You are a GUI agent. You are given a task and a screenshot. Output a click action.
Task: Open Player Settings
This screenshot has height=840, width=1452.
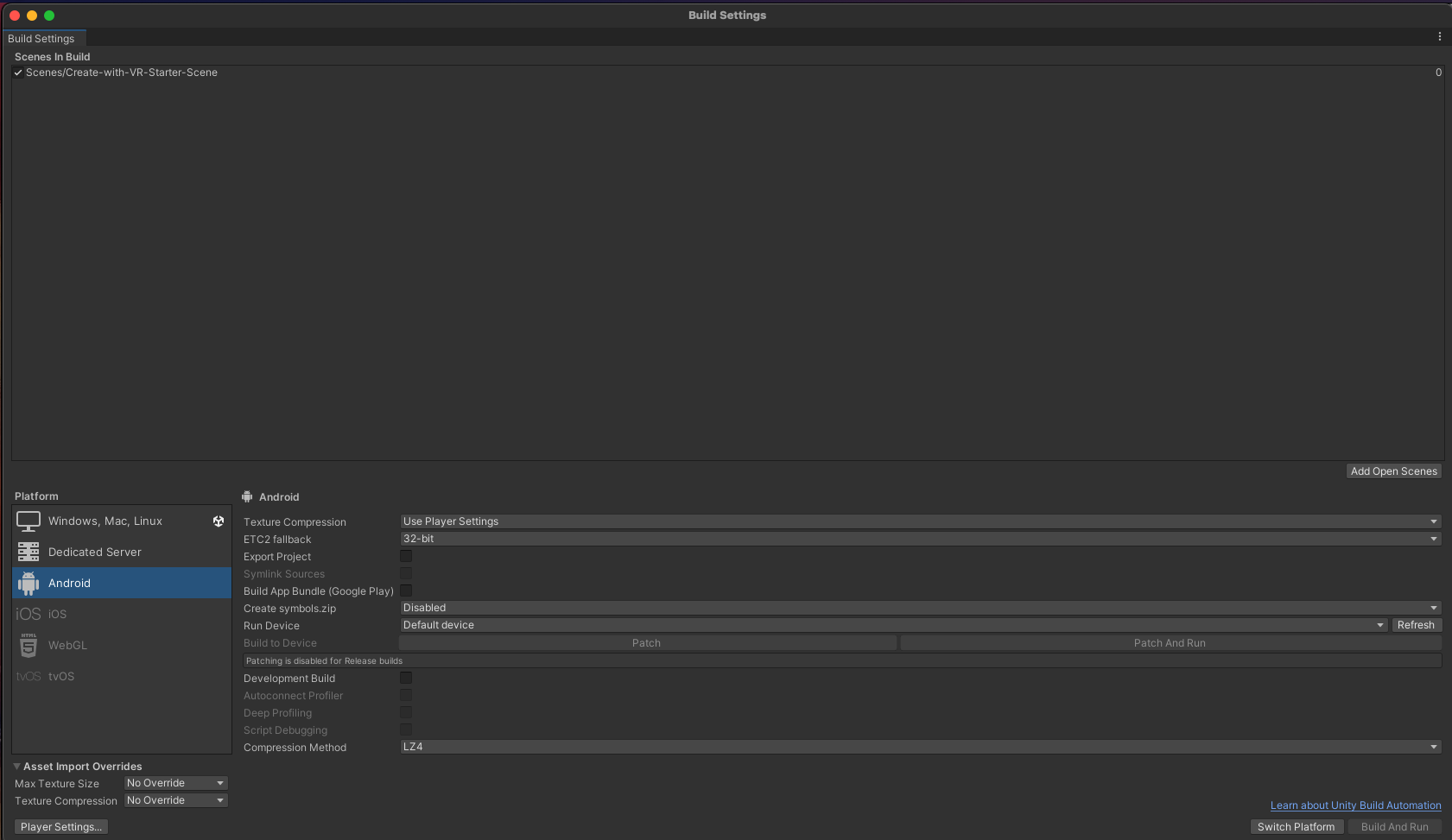[x=61, y=827]
